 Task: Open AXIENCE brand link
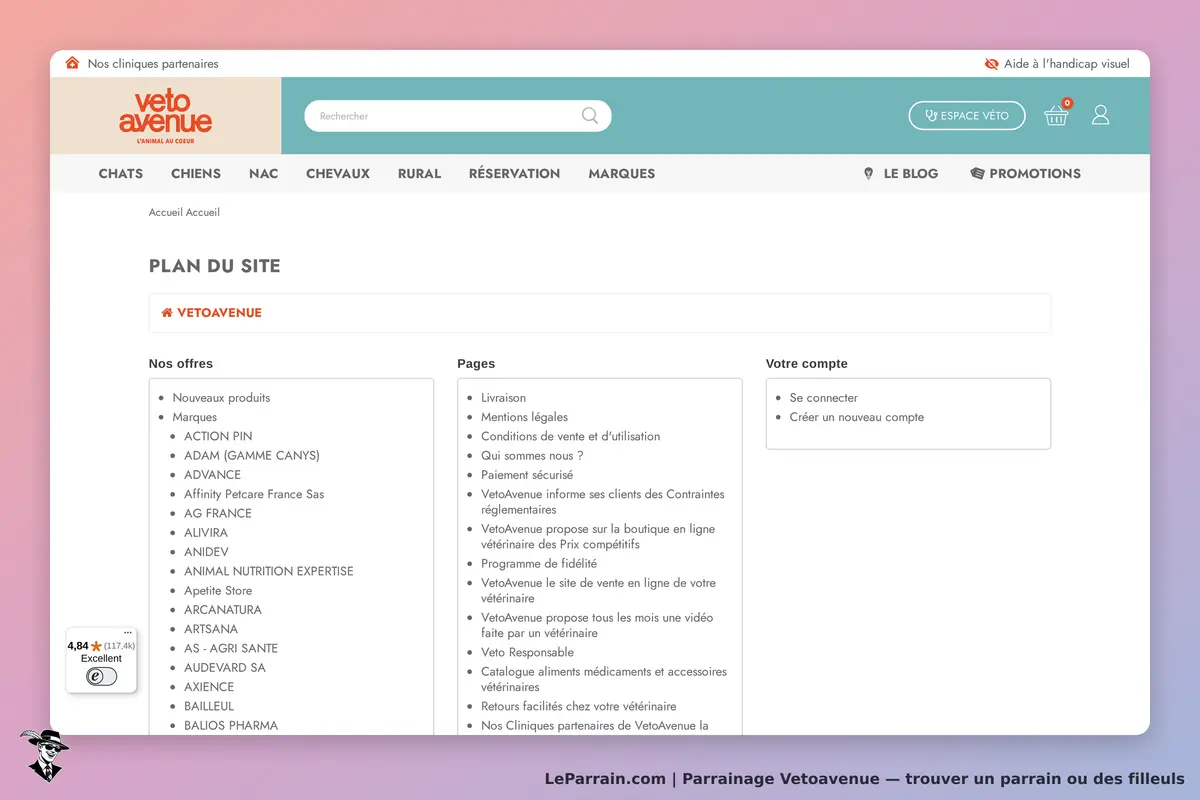point(209,687)
